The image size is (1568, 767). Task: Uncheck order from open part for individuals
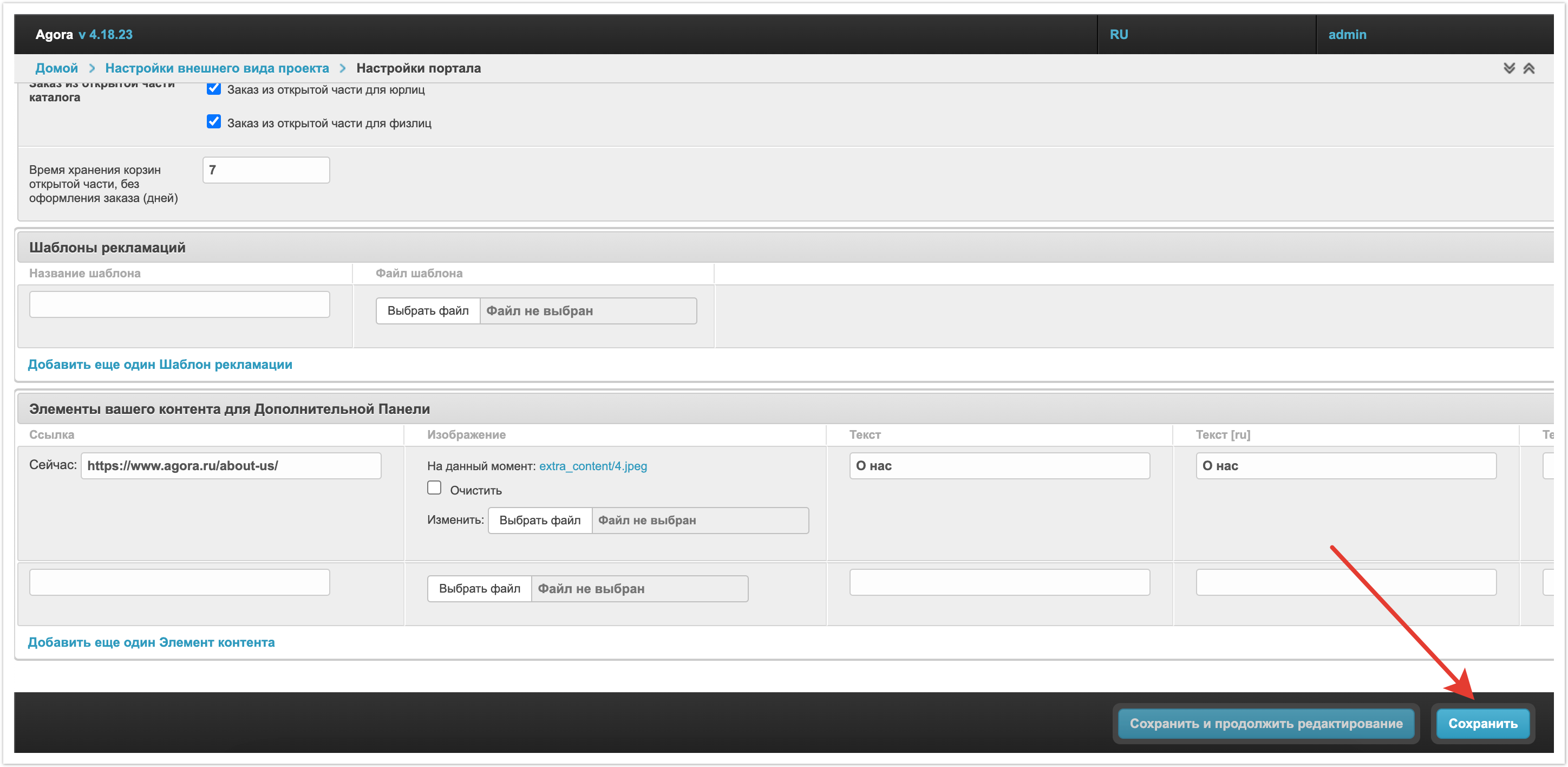pyautogui.click(x=214, y=122)
